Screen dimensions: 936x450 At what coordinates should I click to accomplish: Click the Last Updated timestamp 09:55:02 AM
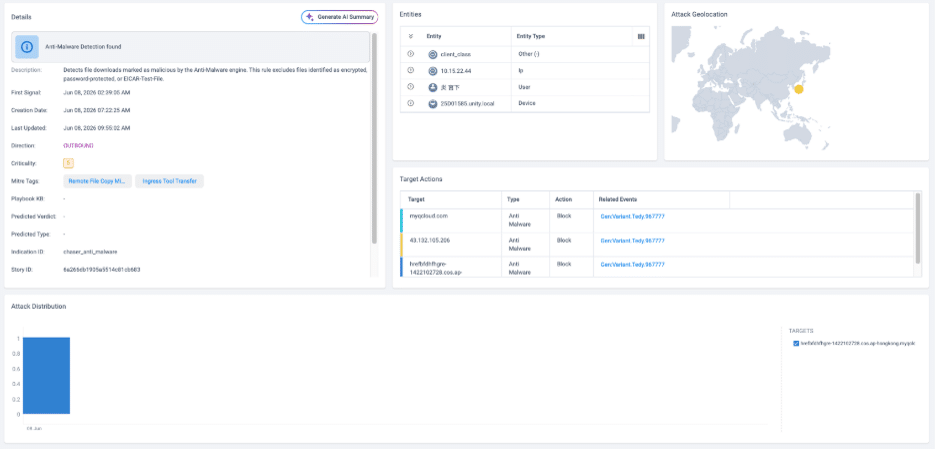click(x=97, y=128)
